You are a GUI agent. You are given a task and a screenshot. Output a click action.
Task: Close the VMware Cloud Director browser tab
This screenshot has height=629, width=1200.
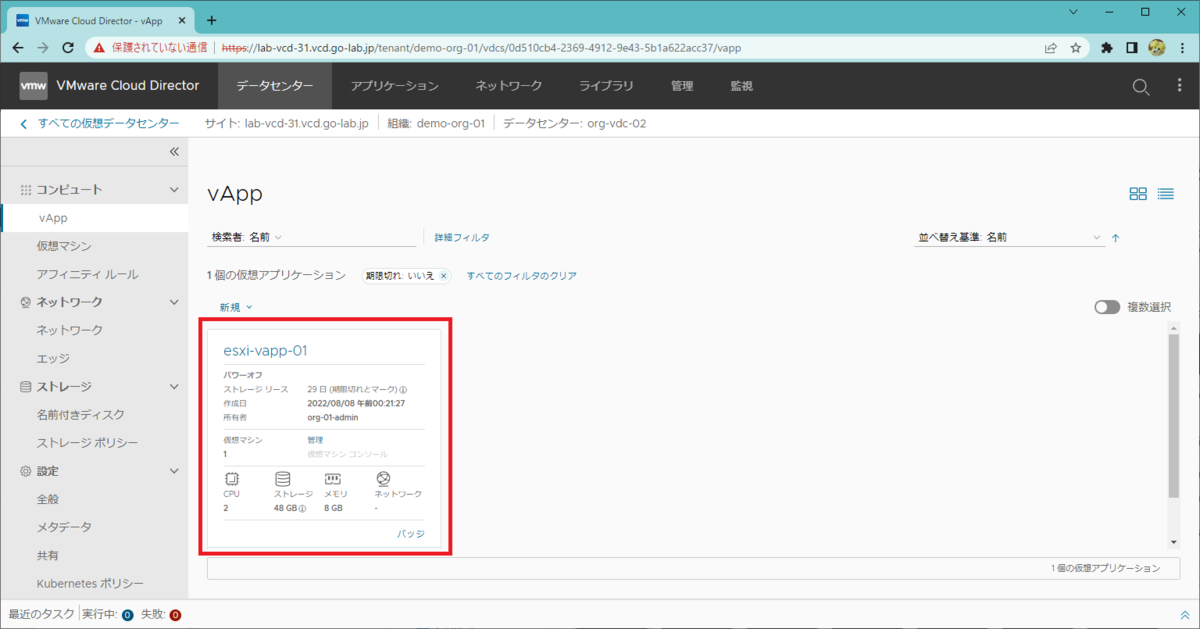pyautogui.click(x=183, y=19)
